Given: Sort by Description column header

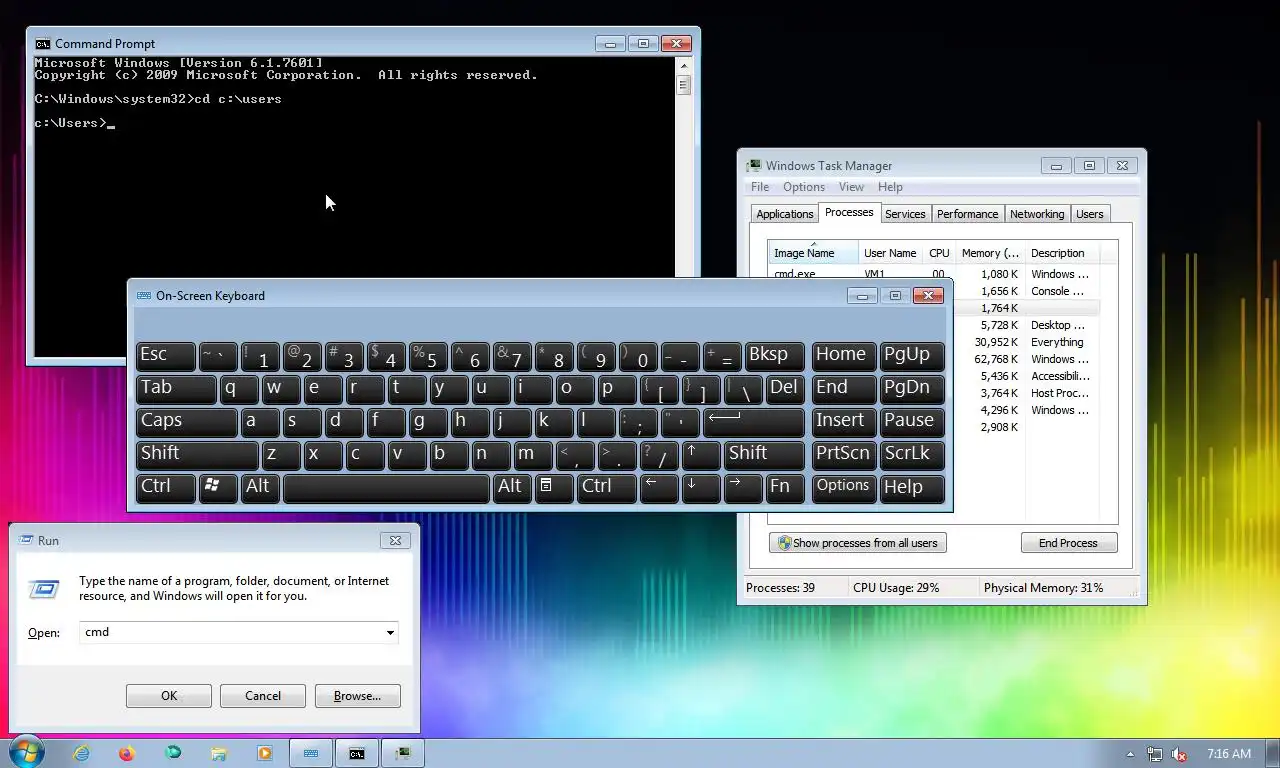Looking at the screenshot, I should point(1063,253).
